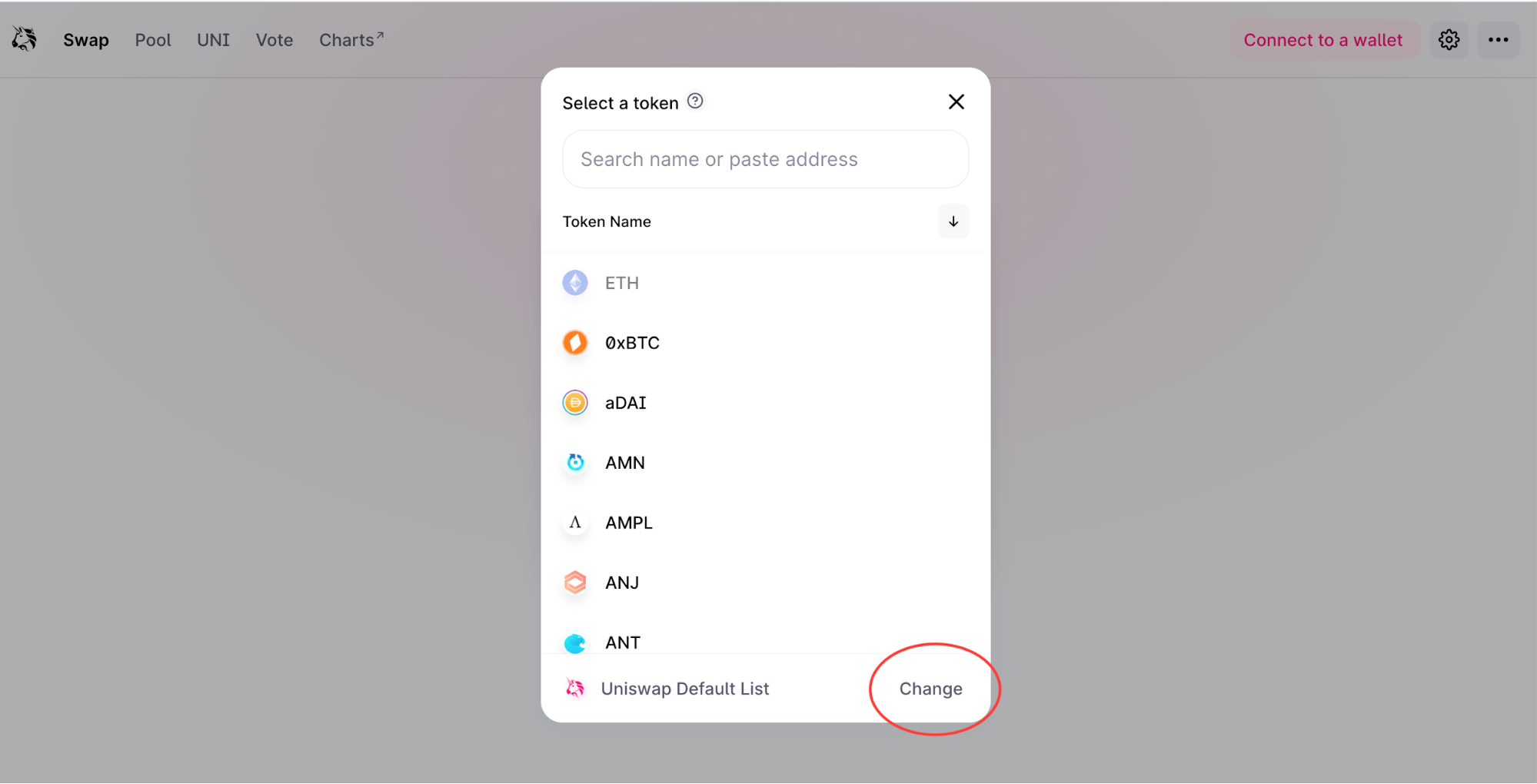This screenshot has height=784, width=1537.
Task: Select the ANT token row
Action: [x=623, y=643]
